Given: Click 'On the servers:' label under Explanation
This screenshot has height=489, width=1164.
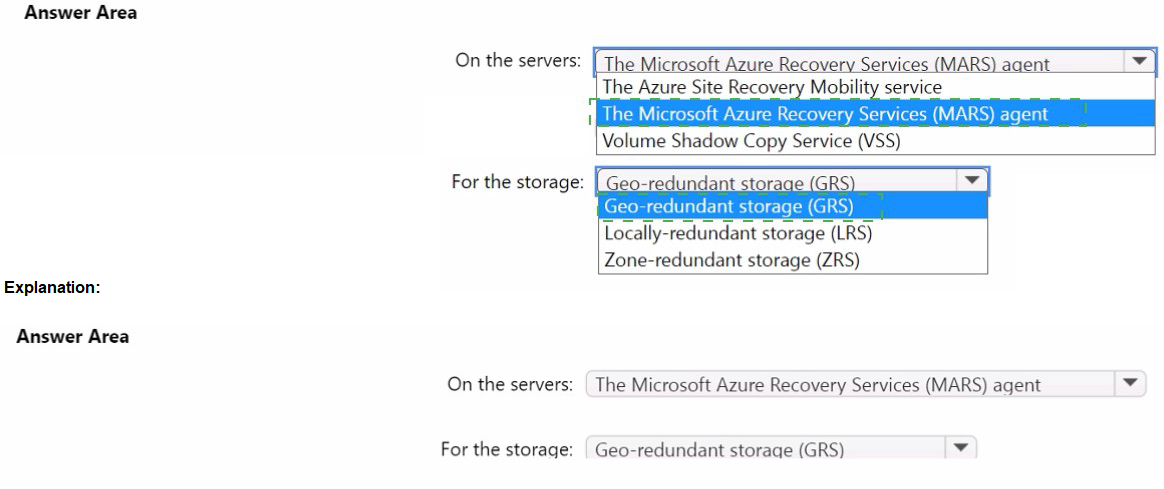Looking at the screenshot, I should 510,384.
